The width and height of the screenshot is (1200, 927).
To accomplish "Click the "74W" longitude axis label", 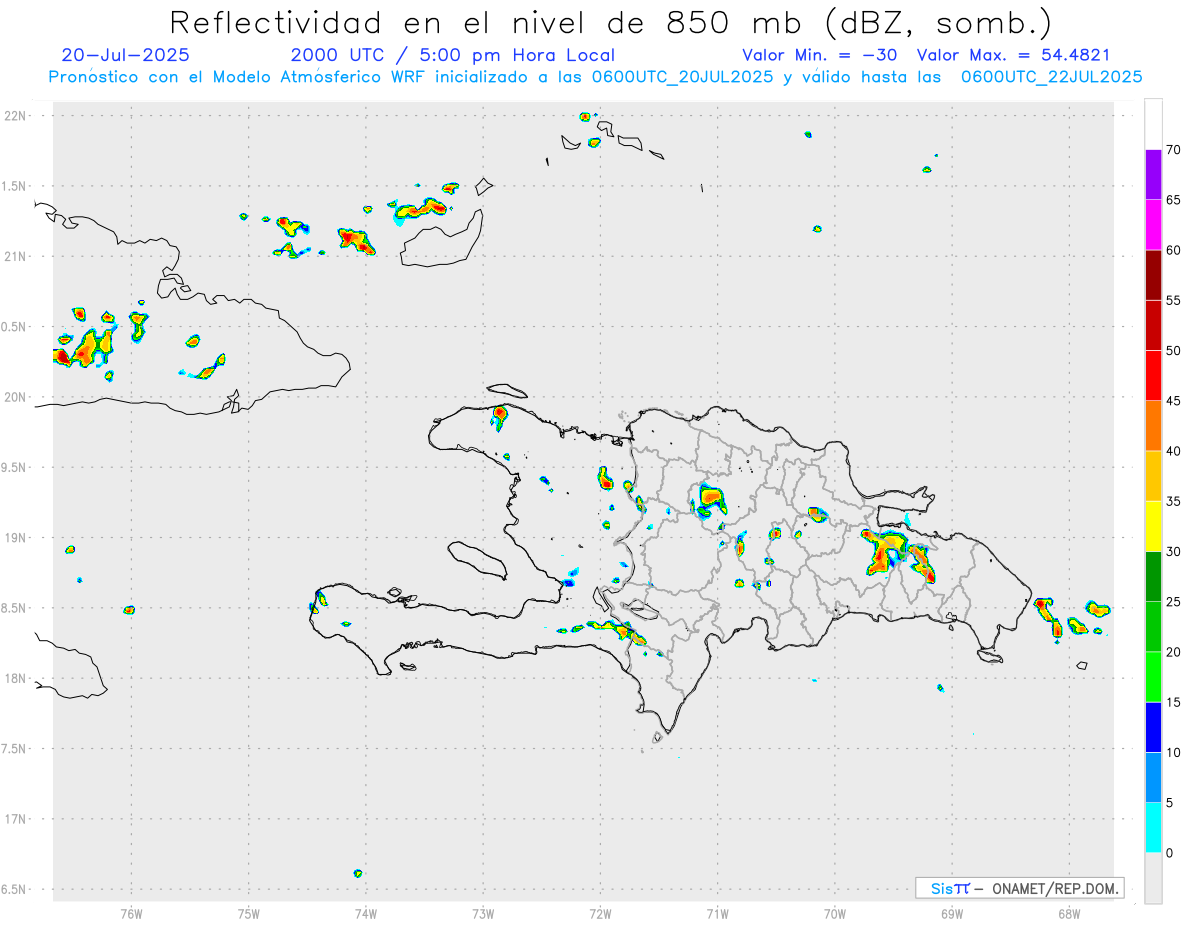I will (x=365, y=913).
